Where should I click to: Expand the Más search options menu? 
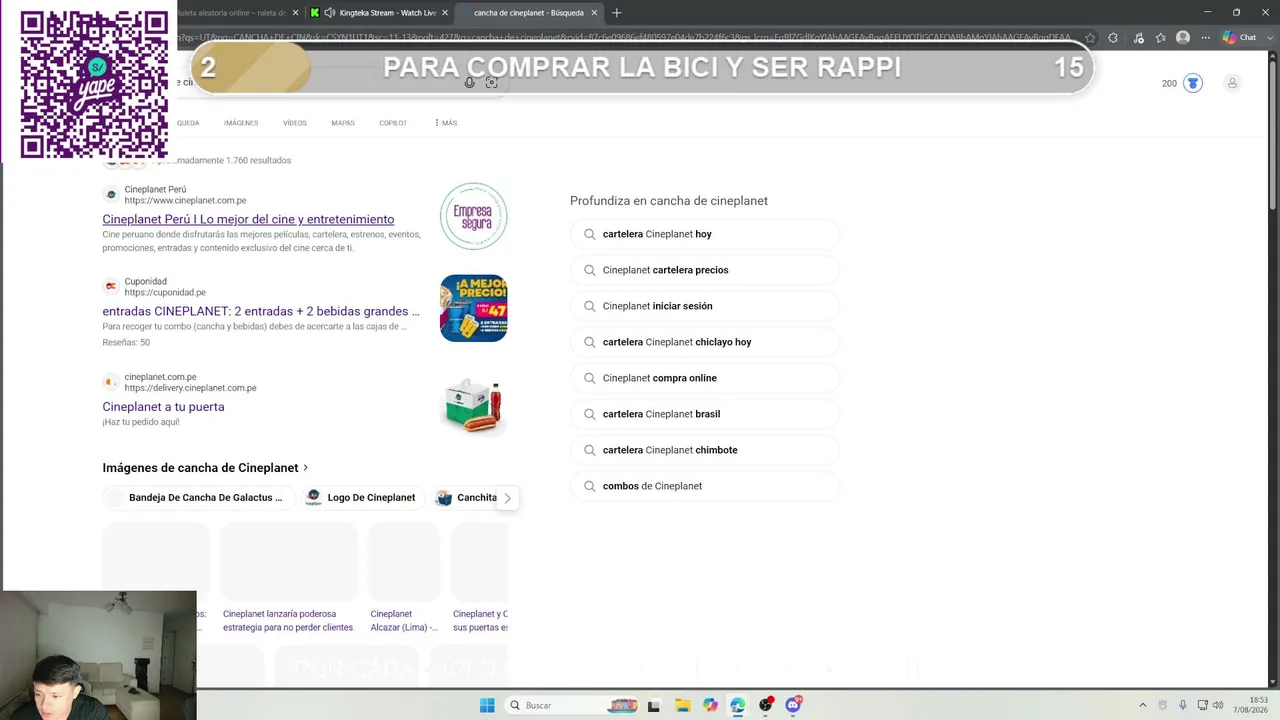[x=445, y=123]
